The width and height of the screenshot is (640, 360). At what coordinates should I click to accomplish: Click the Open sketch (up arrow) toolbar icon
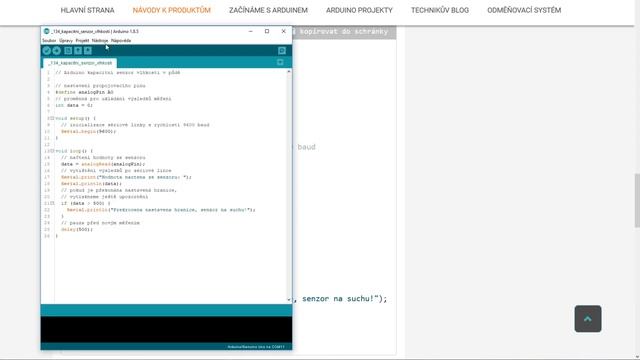[x=78, y=51]
